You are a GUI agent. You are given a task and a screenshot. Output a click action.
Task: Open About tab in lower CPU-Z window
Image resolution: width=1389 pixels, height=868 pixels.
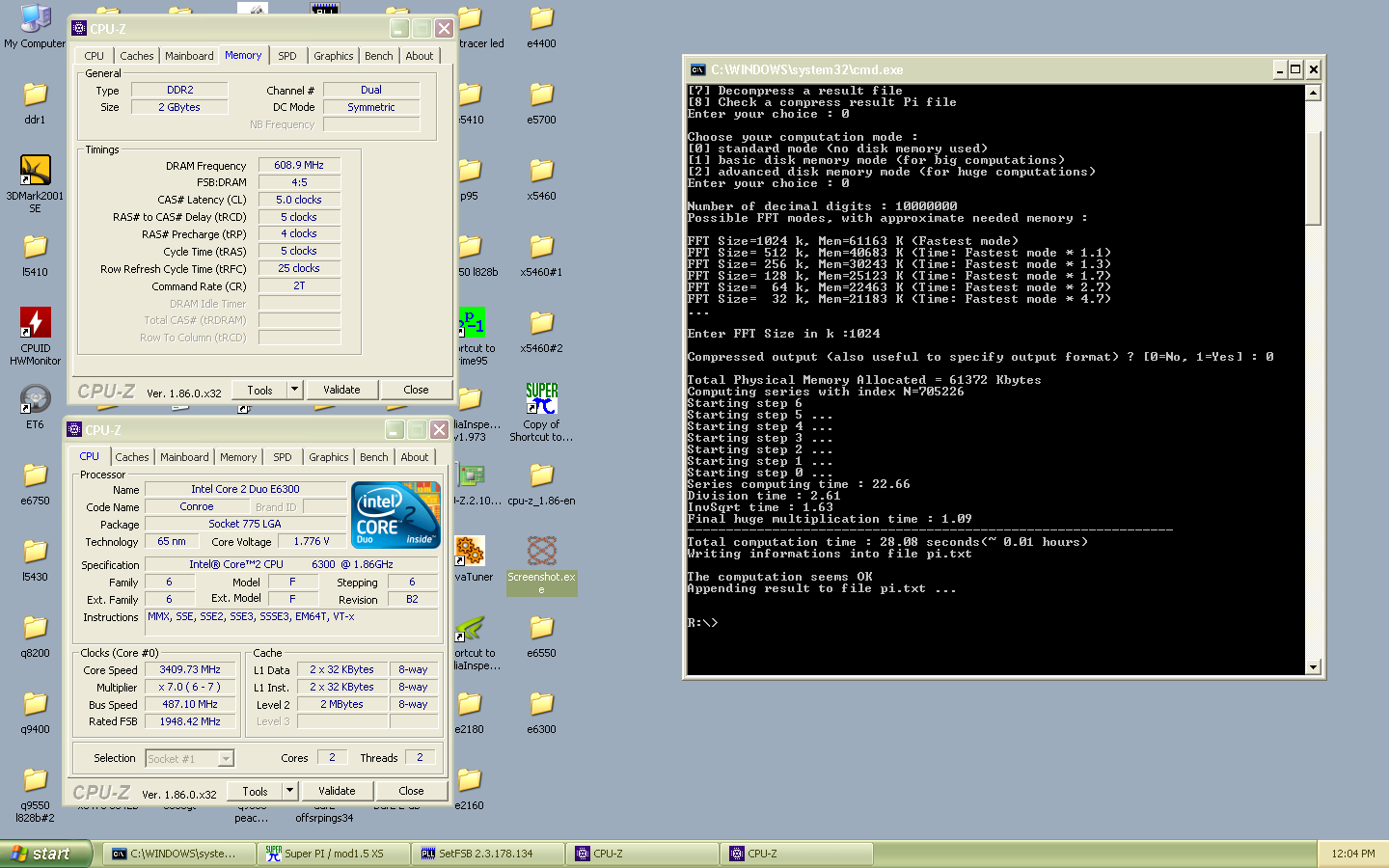pyautogui.click(x=415, y=457)
